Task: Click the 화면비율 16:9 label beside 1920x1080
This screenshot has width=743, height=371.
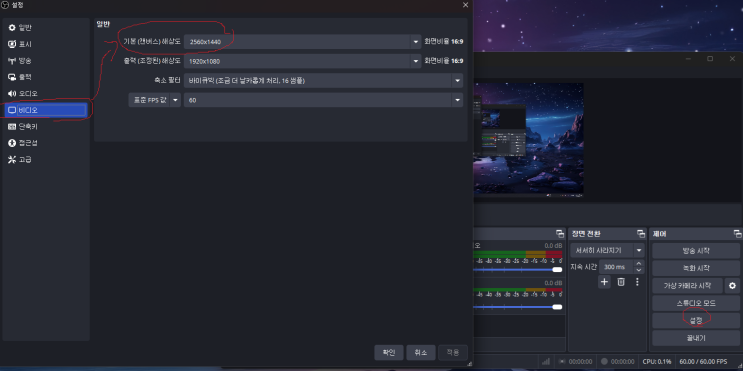Action: tap(444, 61)
